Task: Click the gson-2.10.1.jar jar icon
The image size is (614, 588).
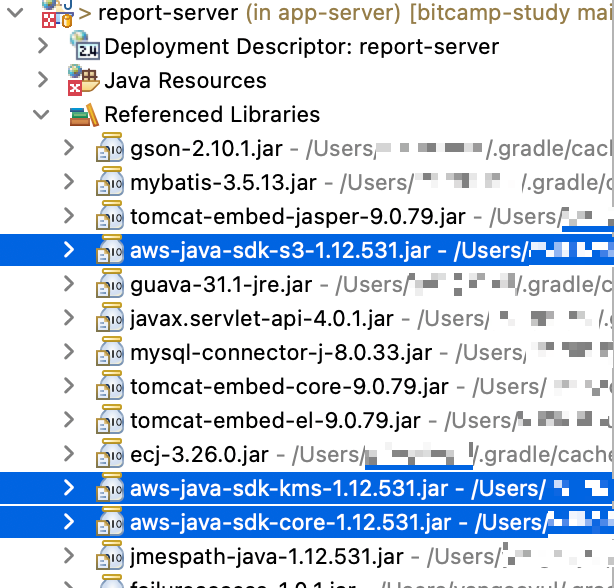Action: pyautogui.click(x=110, y=147)
